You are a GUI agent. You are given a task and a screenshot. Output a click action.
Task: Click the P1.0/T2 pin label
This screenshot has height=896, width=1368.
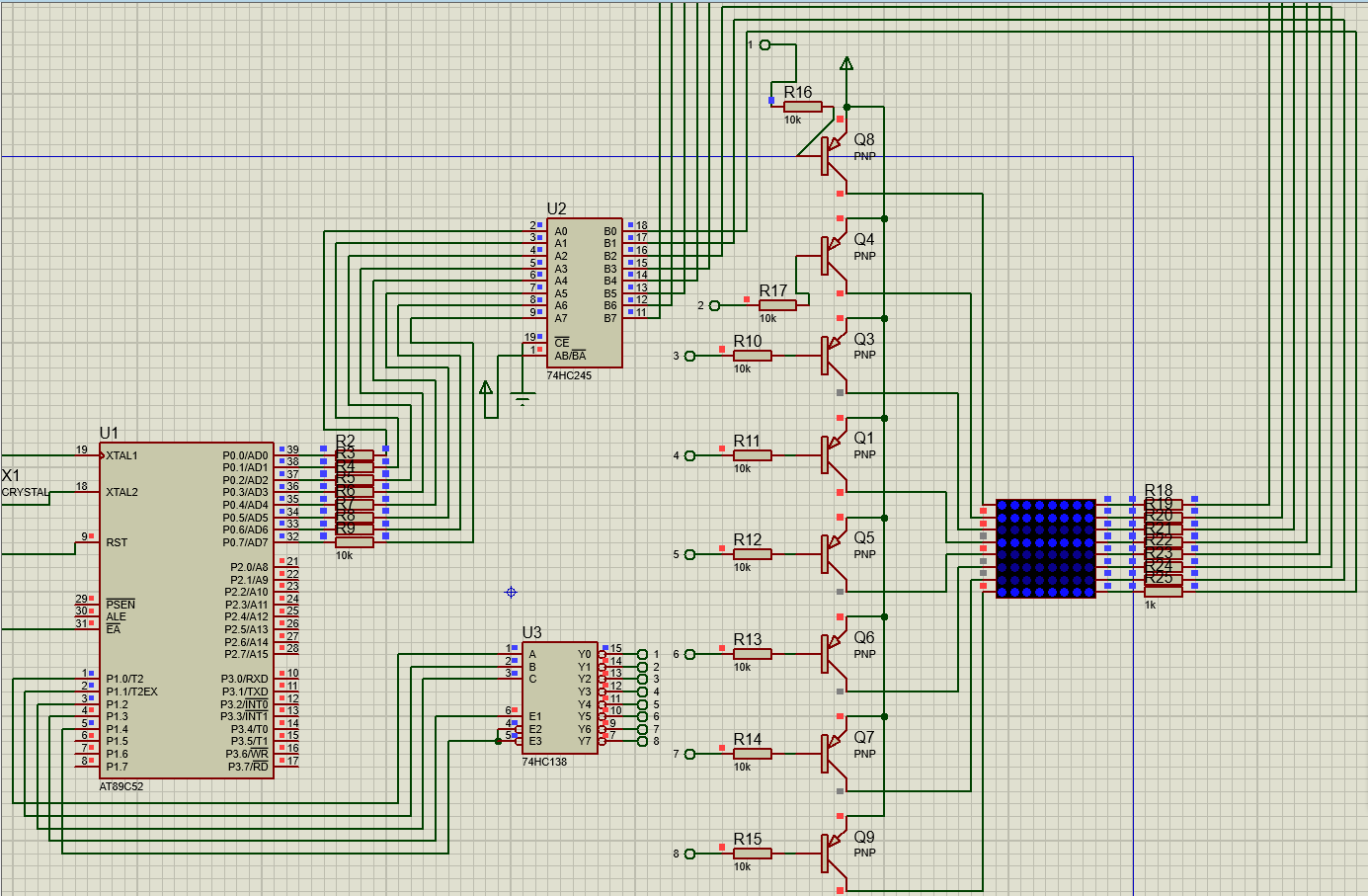click(124, 679)
